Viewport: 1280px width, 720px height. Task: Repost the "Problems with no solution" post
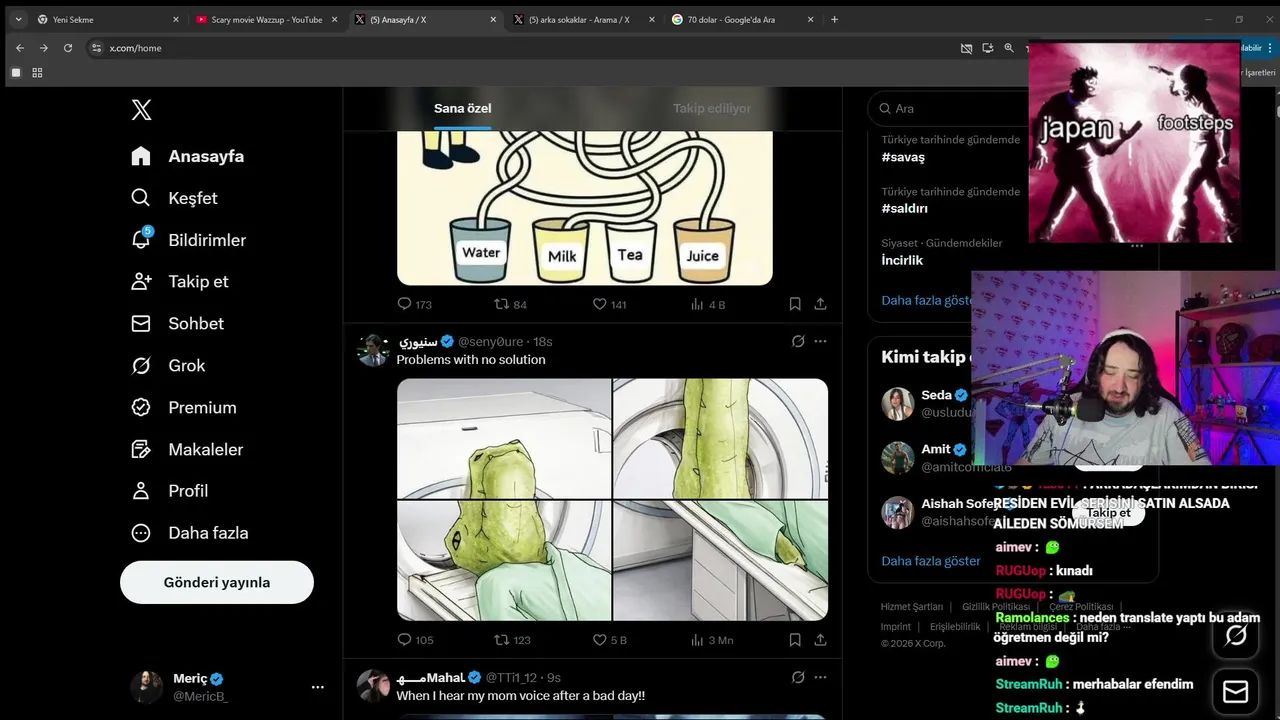coord(502,640)
